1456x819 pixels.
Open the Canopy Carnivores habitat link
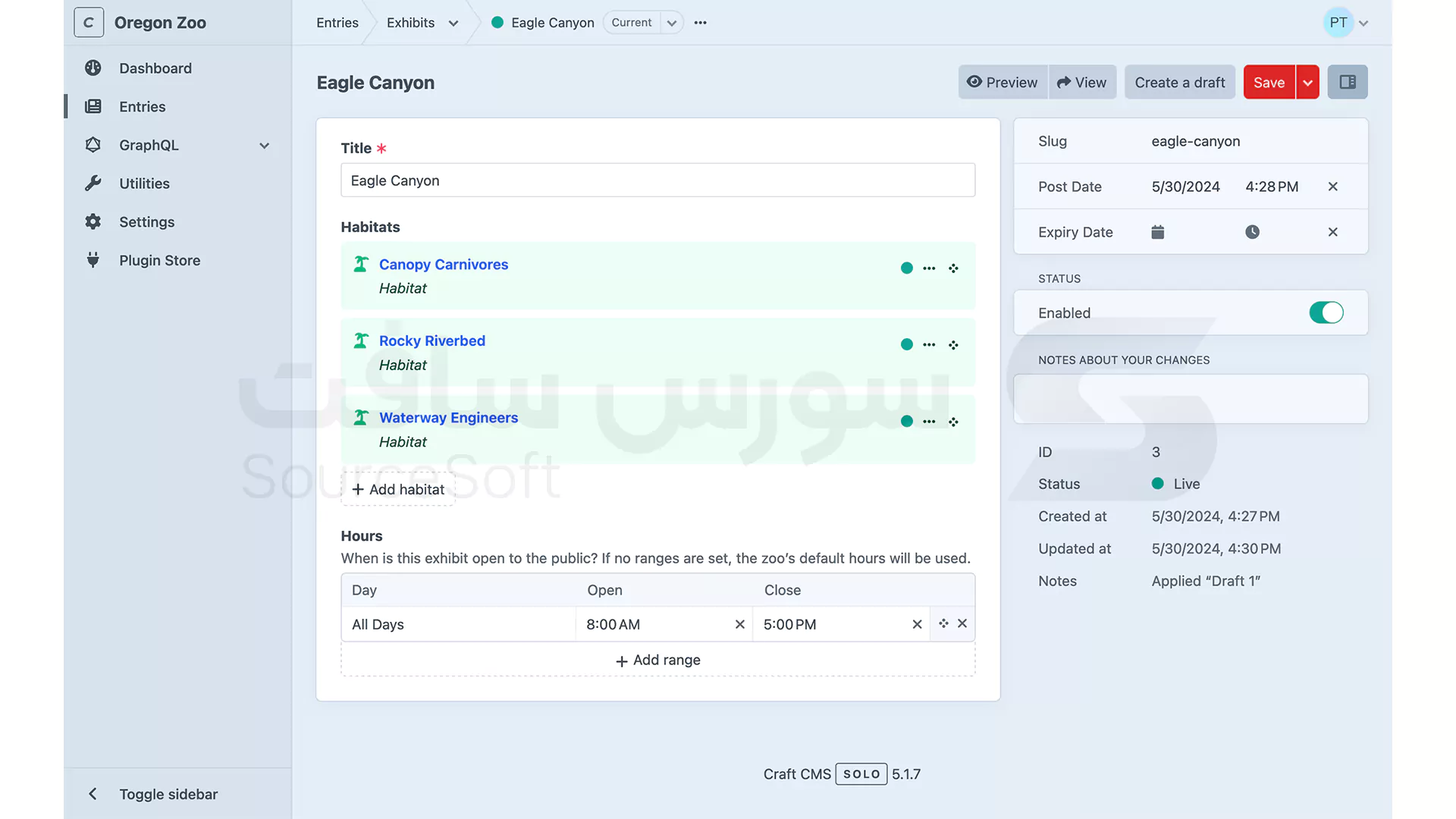pos(443,265)
